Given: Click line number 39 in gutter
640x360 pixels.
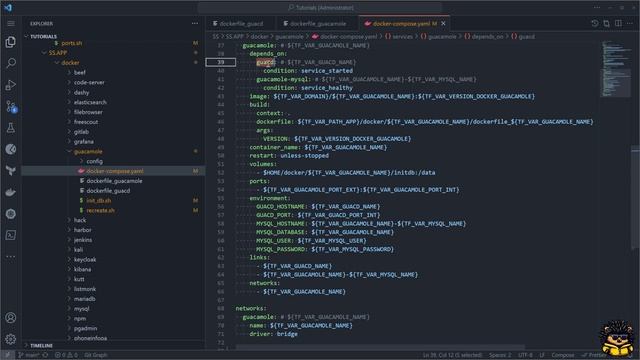Looking at the screenshot, I should coord(221,62).
